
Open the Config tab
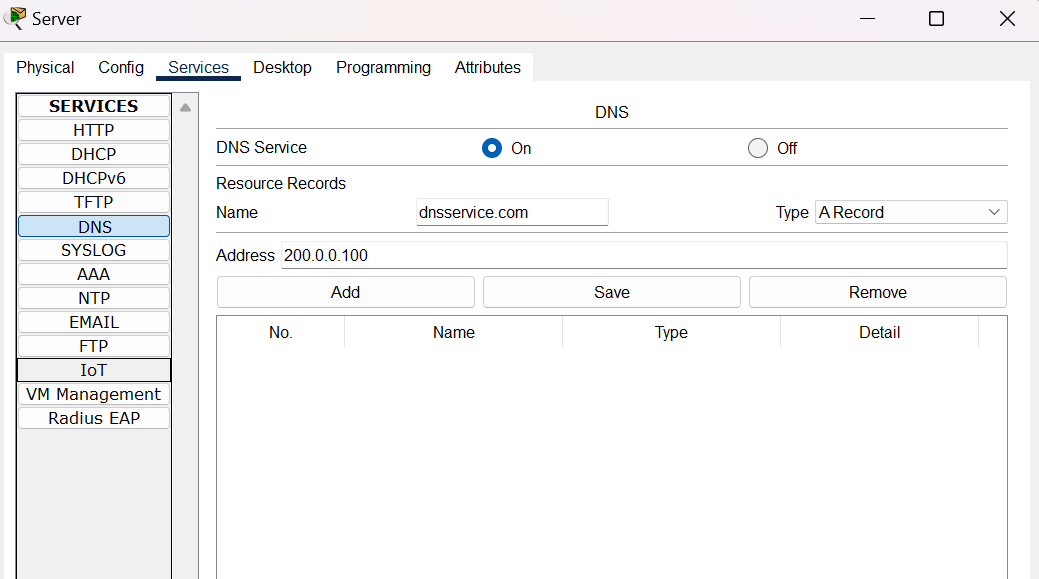[x=121, y=67]
